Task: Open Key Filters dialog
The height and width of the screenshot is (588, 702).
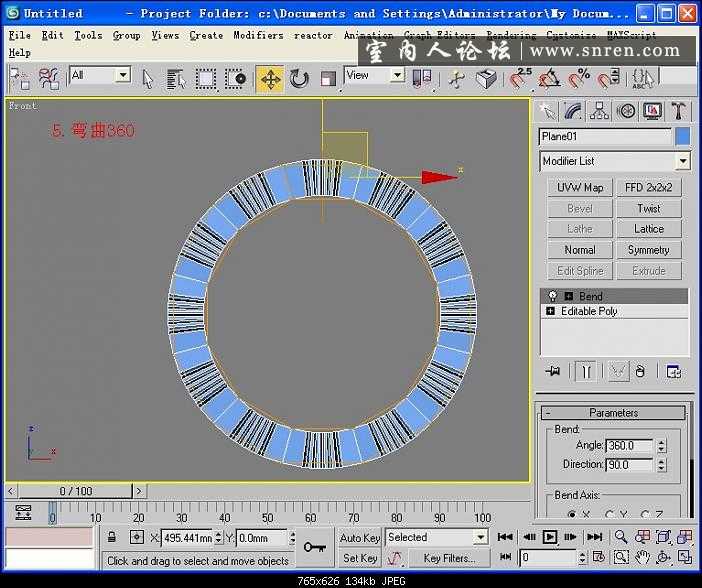Action: tap(449, 558)
